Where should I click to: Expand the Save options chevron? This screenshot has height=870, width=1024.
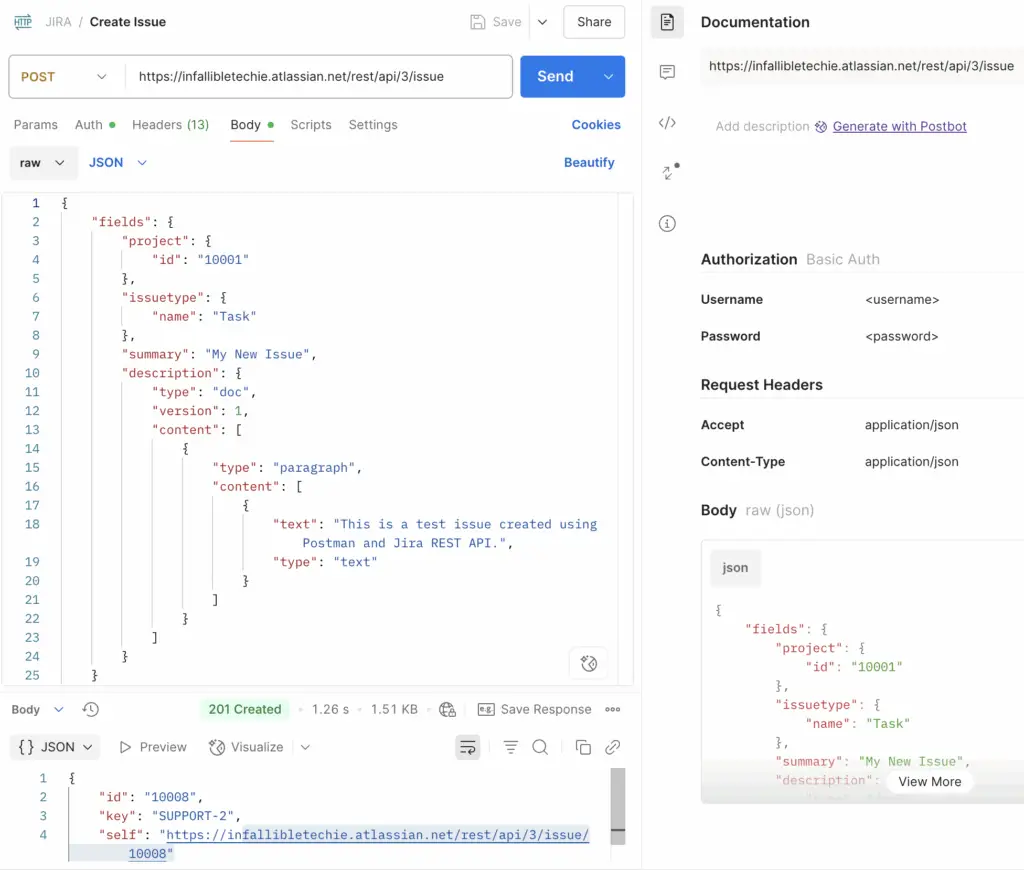point(543,22)
